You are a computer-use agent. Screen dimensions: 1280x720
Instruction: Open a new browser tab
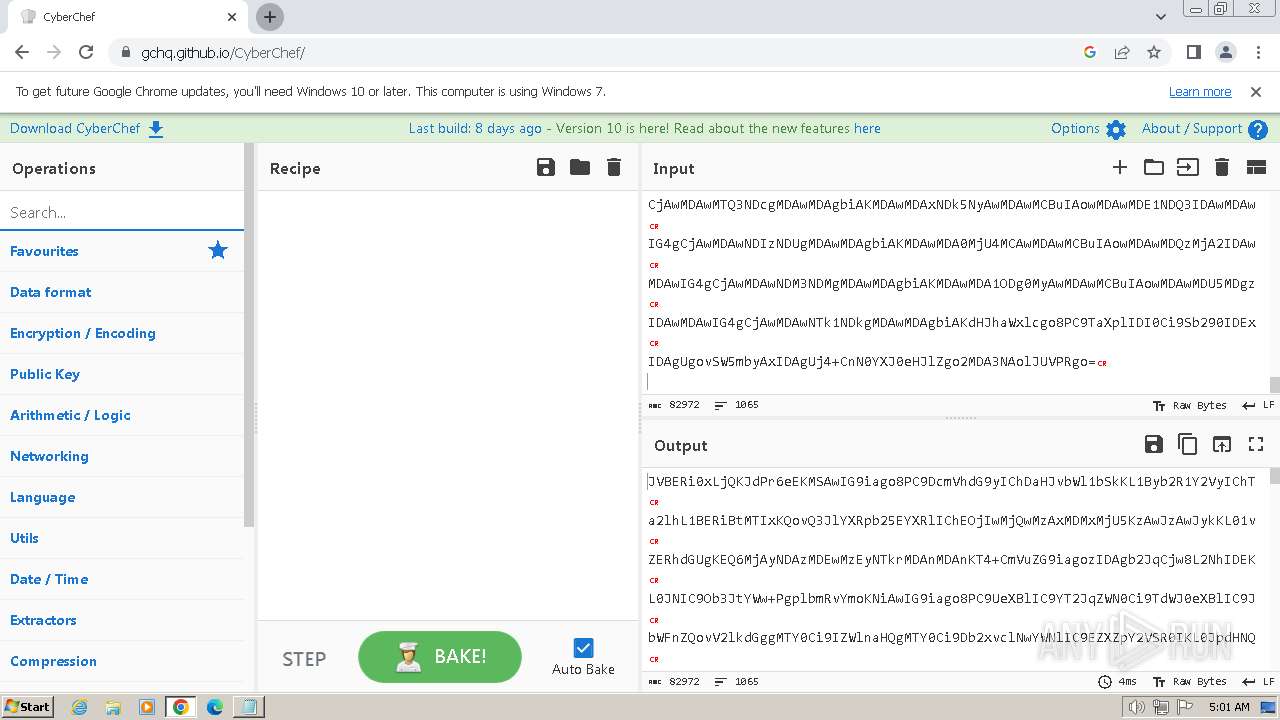click(270, 17)
